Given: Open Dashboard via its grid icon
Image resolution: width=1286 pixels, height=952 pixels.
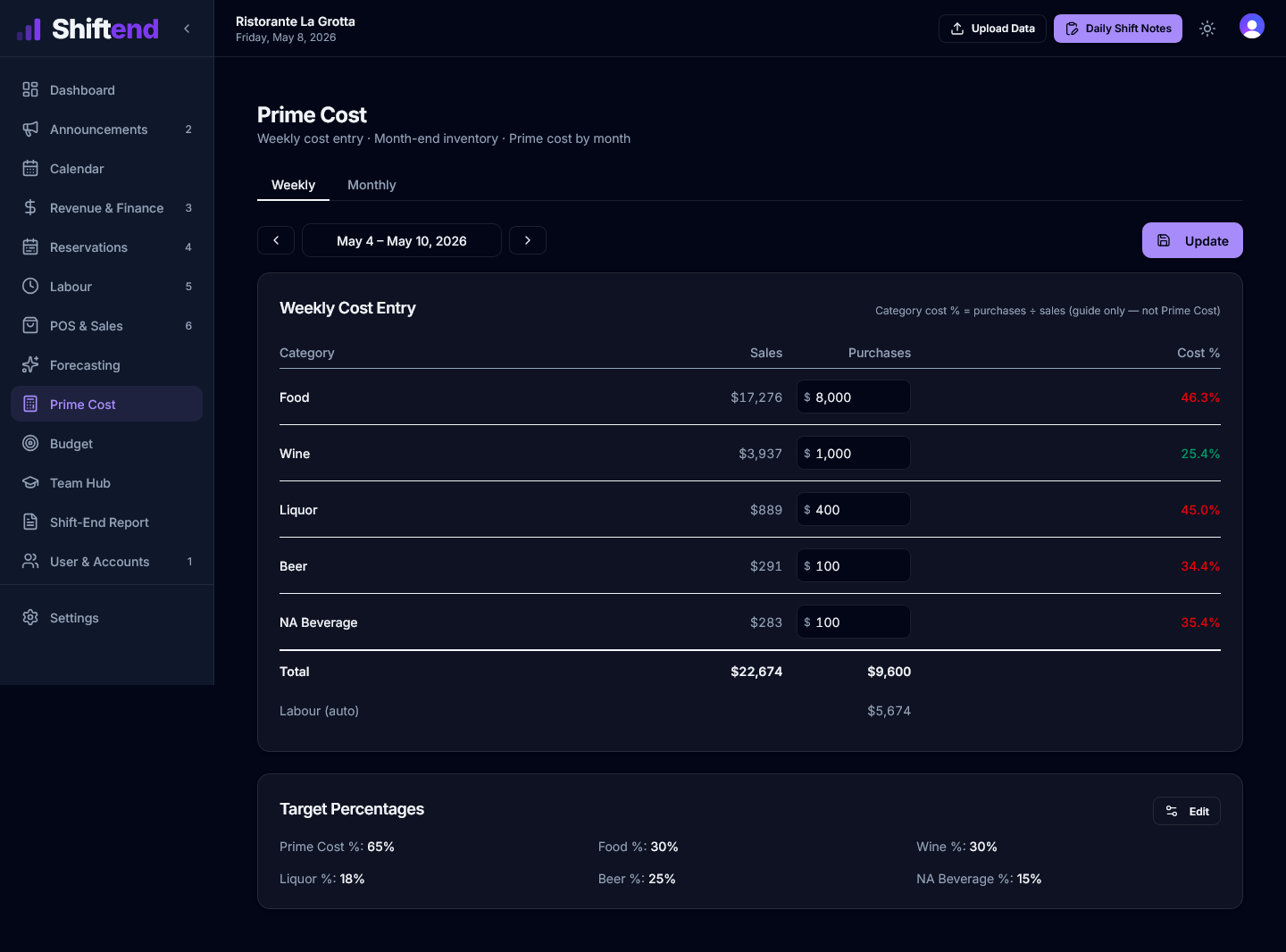Looking at the screenshot, I should point(30,89).
